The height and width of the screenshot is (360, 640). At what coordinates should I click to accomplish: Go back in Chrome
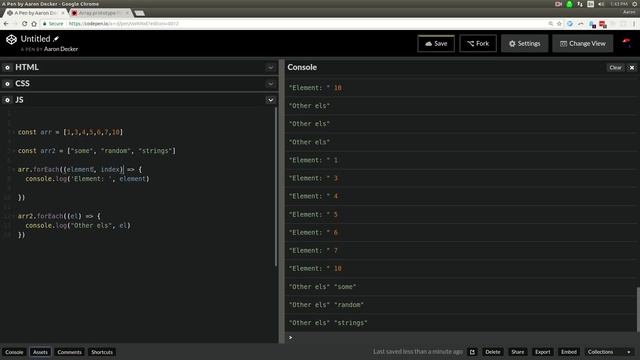pos(6,24)
